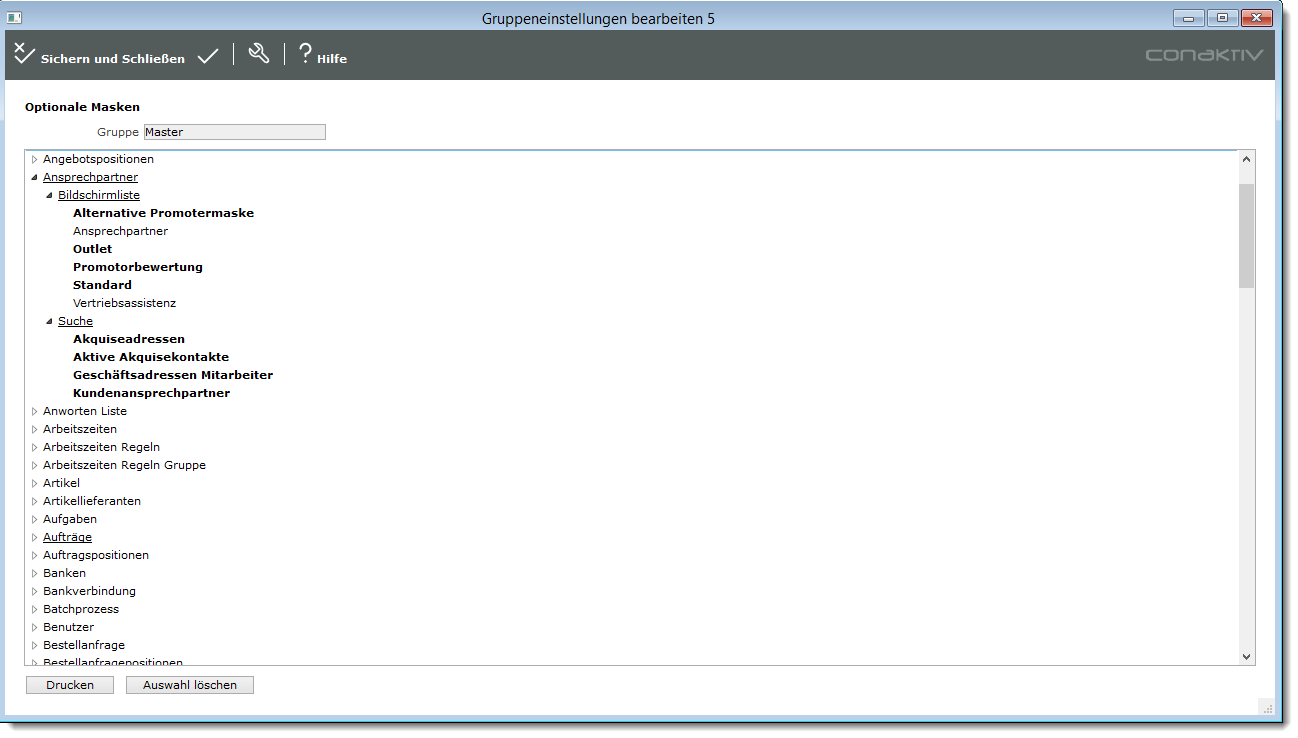Expand the Aufträge tree node
The width and height of the screenshot is (1298, 738).
34,537
